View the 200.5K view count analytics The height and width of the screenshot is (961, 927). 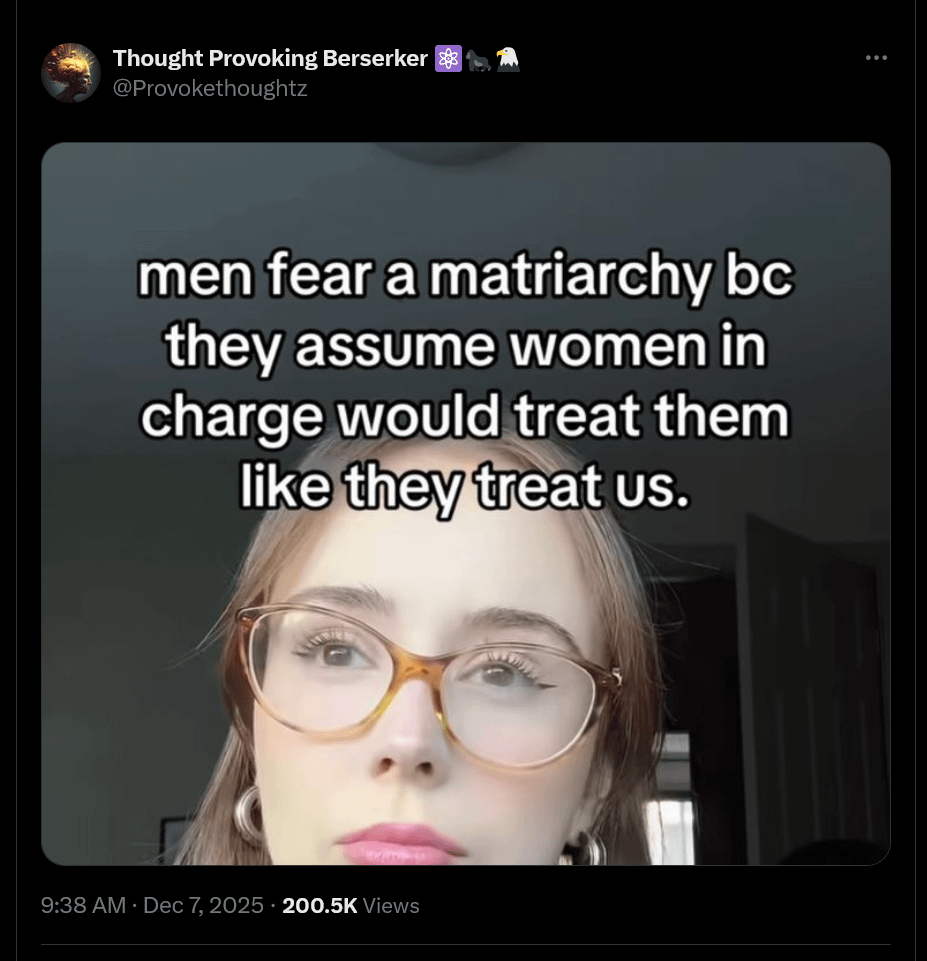(x=320, y=905)
